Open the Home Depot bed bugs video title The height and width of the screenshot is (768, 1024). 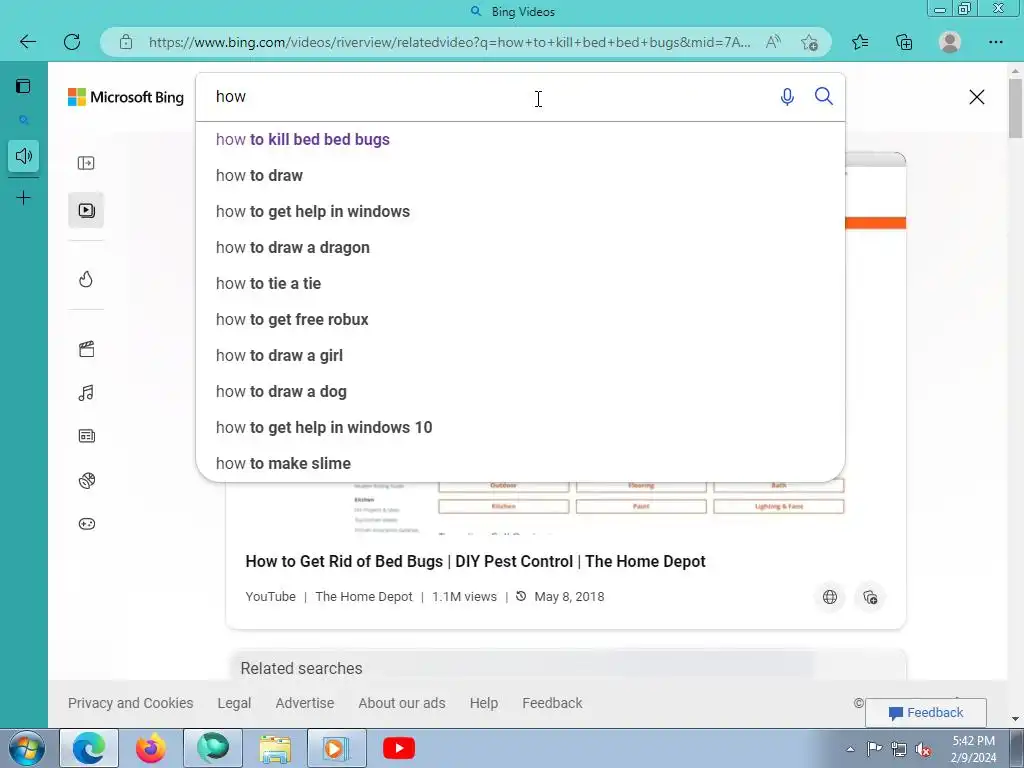click(475, 562)
